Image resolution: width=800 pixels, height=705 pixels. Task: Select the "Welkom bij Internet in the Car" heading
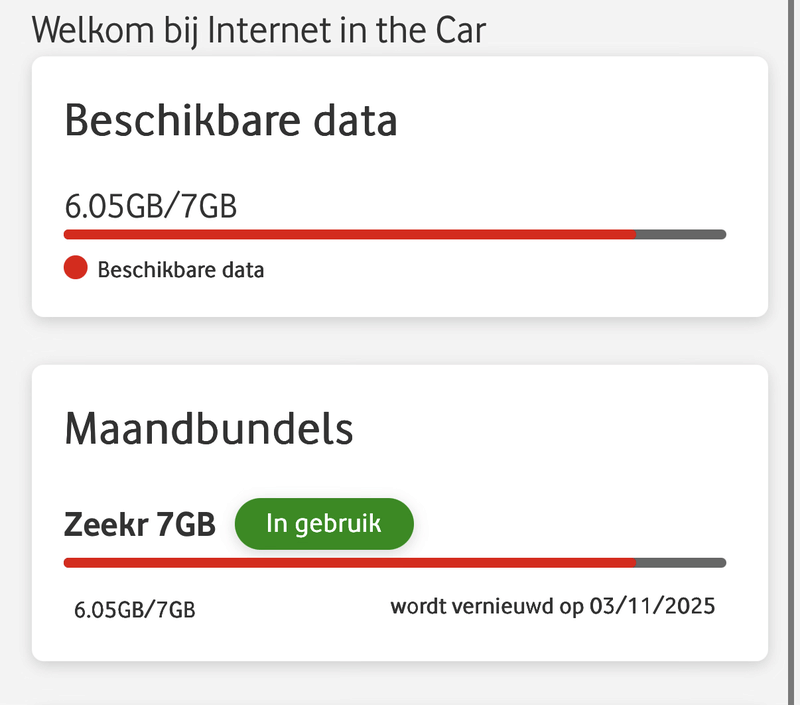click(x=259, y=29)
